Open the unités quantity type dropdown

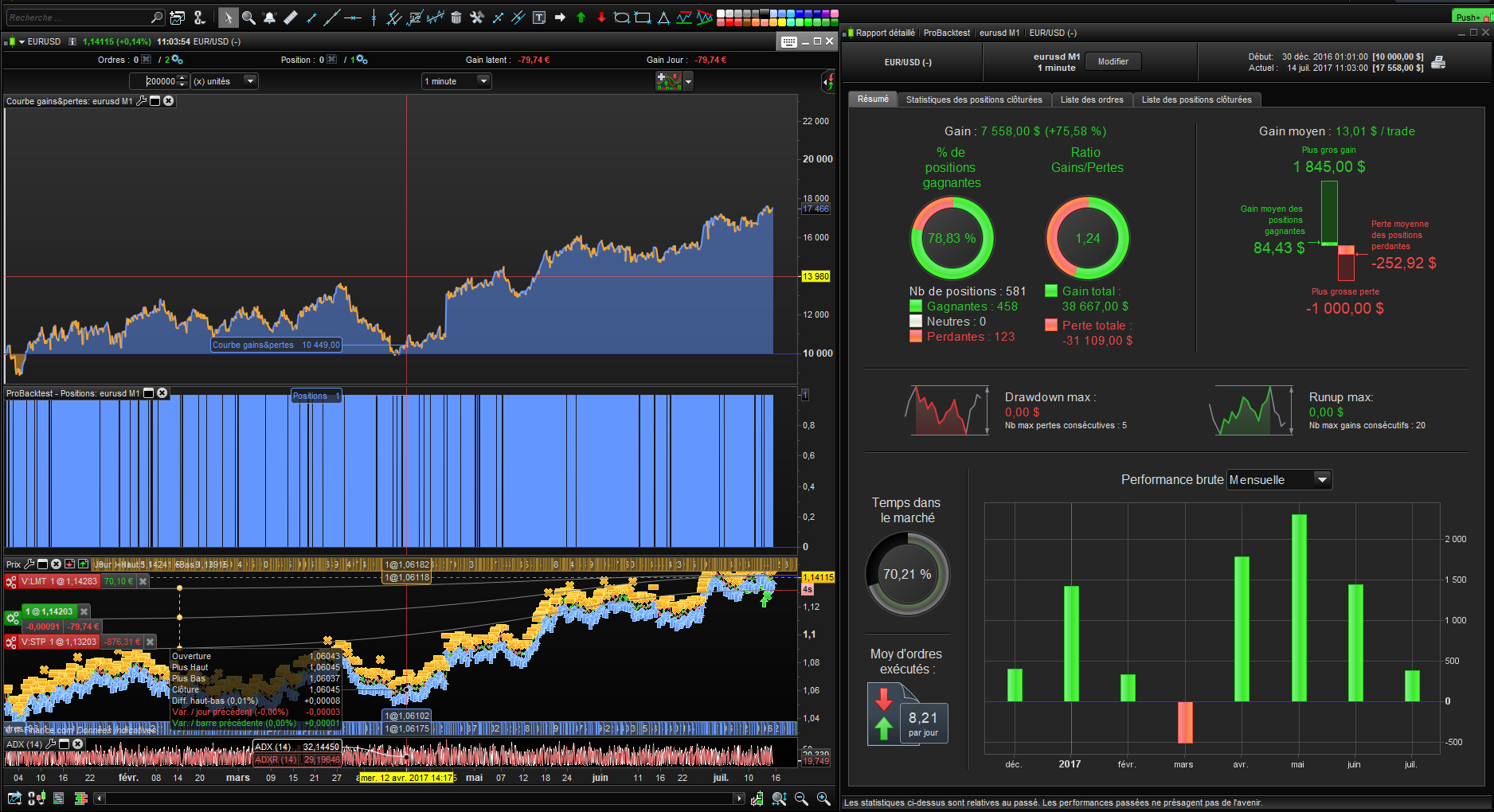pos(225,81)
